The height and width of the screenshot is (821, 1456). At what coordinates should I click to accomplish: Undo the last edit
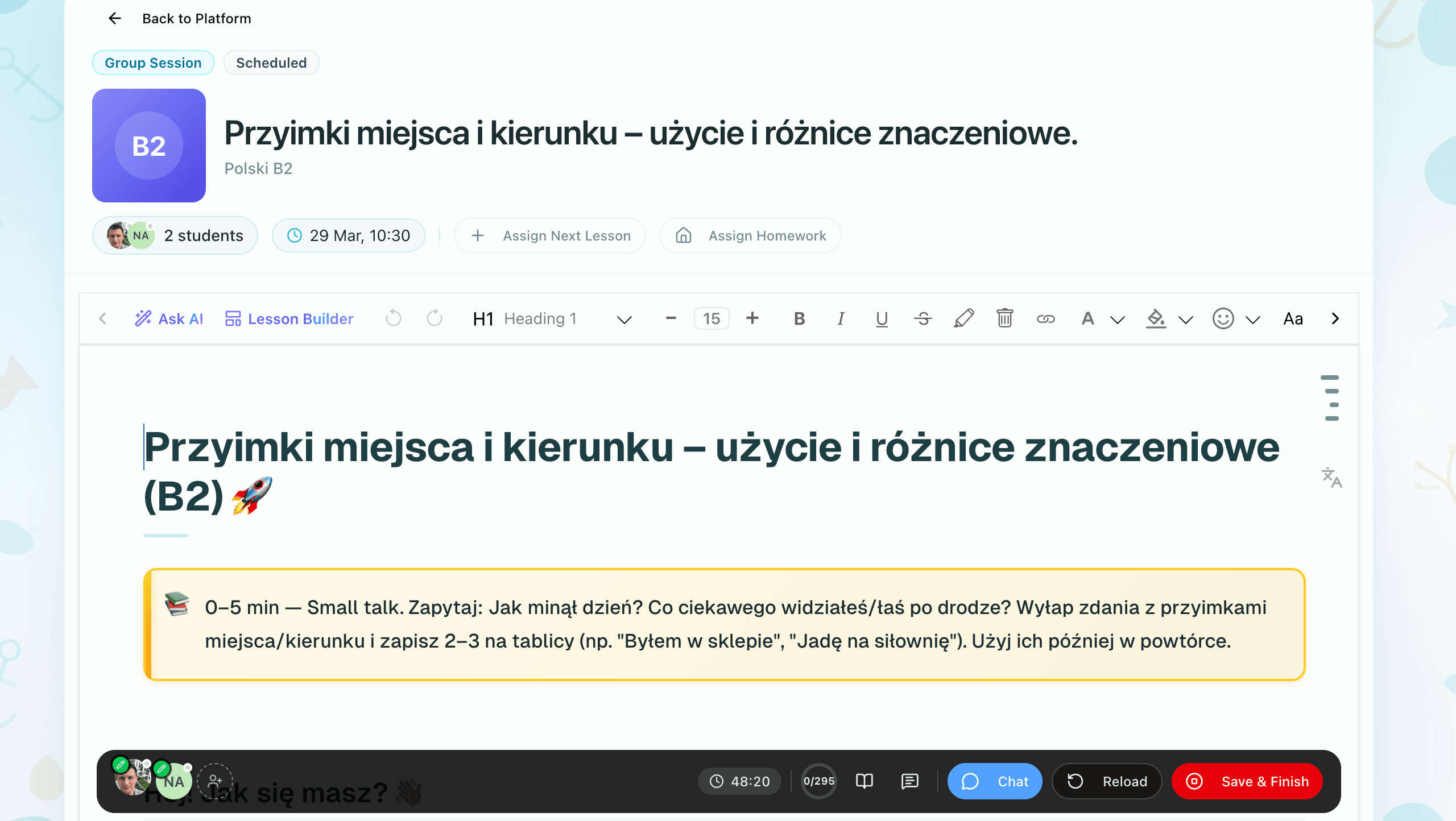point(393,318)
